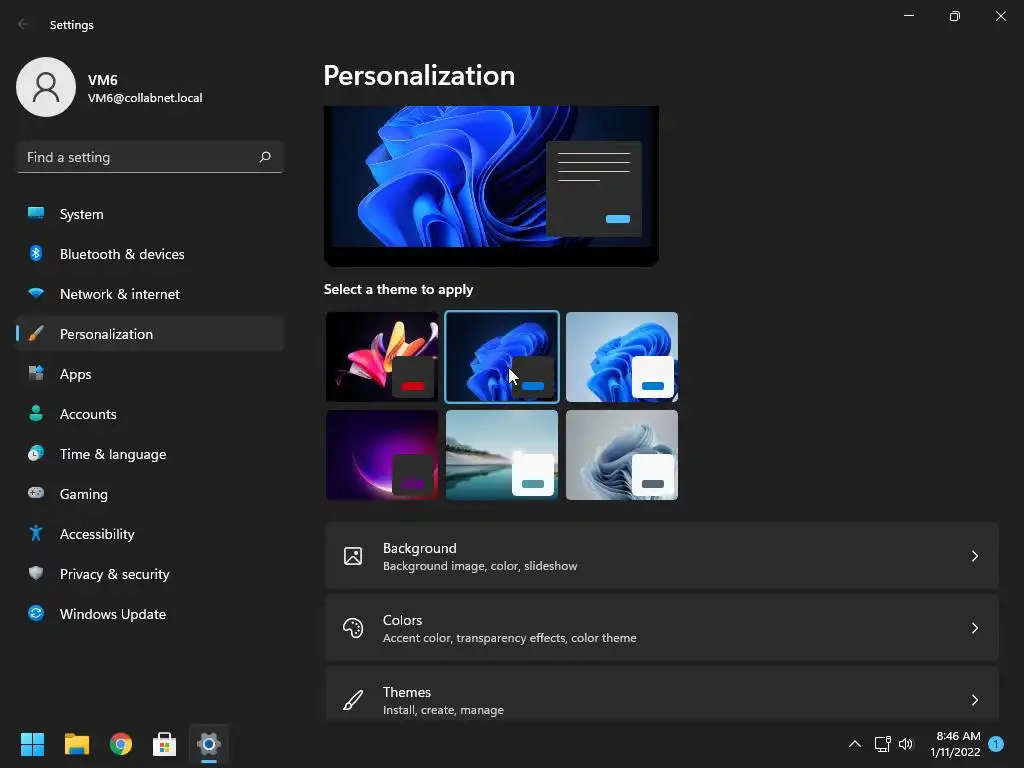Open Time & language settings
1024x768 pixels.
[x=150, y=454]
